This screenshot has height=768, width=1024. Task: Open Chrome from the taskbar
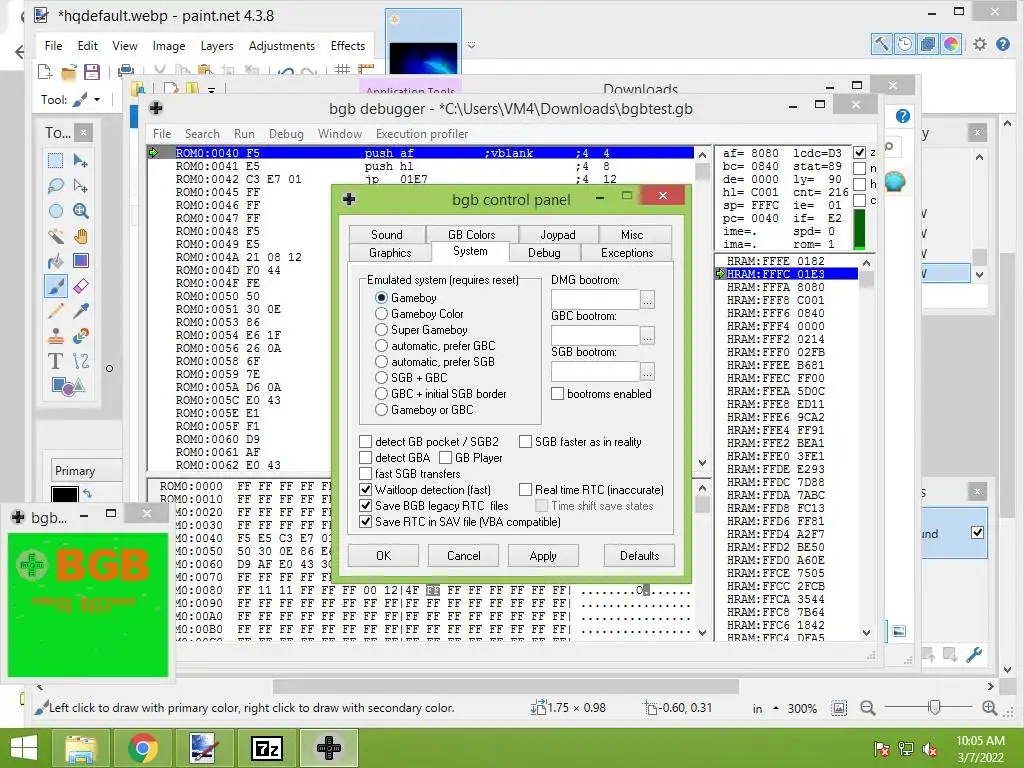(142, 748)
